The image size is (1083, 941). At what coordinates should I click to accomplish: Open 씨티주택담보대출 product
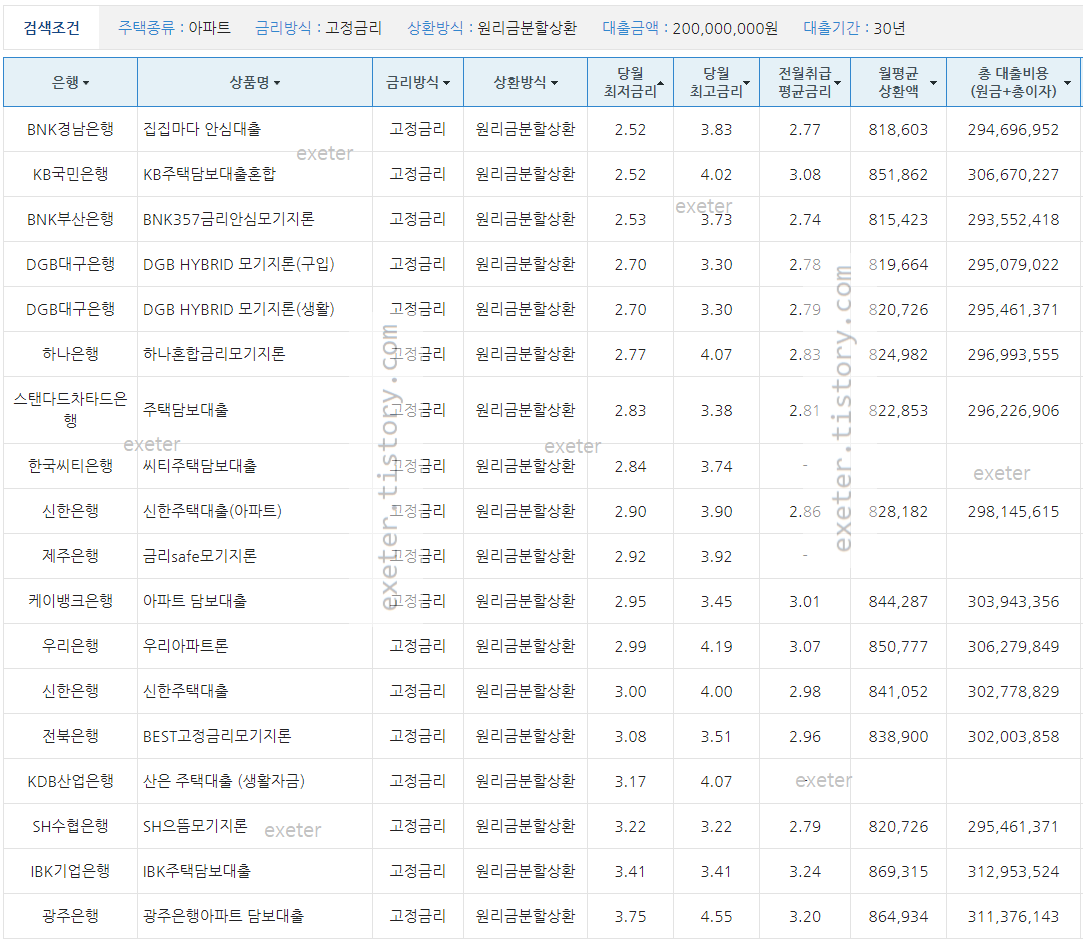click(x=200, y=466)
